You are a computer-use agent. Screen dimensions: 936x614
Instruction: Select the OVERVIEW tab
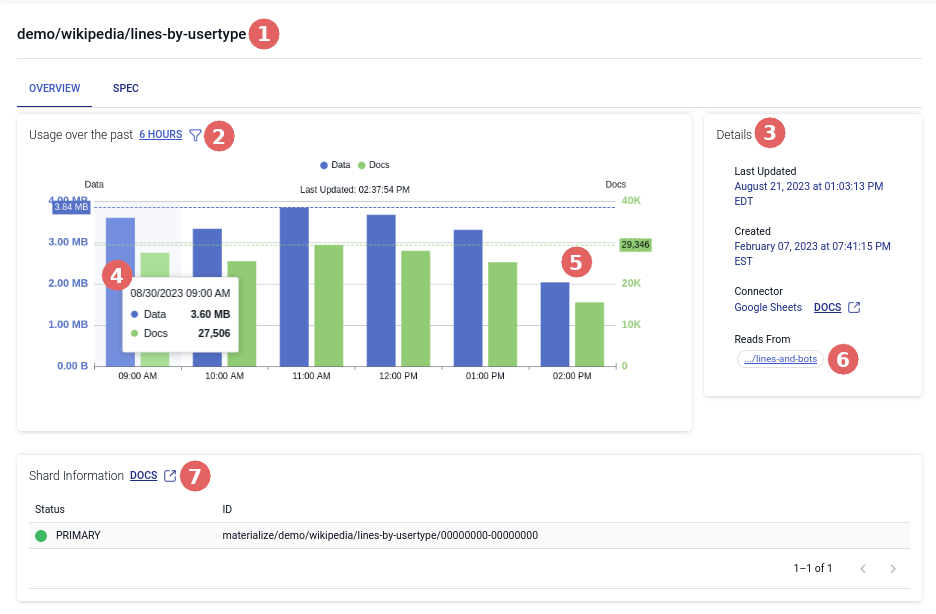pyautogui.click(x=54, y=88)
